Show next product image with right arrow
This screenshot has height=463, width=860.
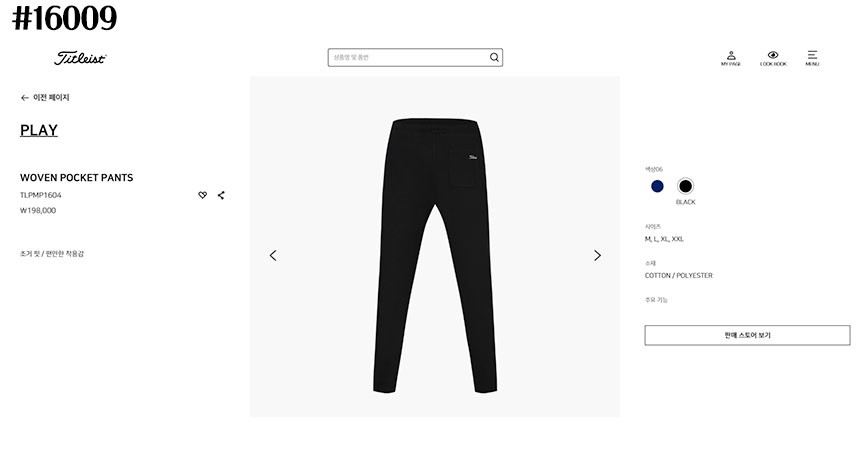pyautogui.click(x=597, y=256)
